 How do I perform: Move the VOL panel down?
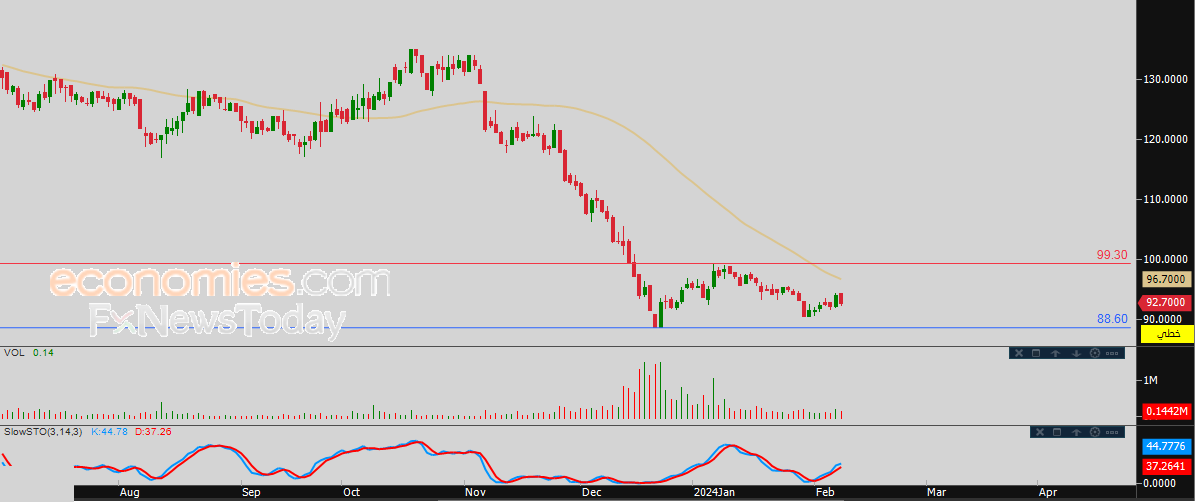(x=1076, y=353)
